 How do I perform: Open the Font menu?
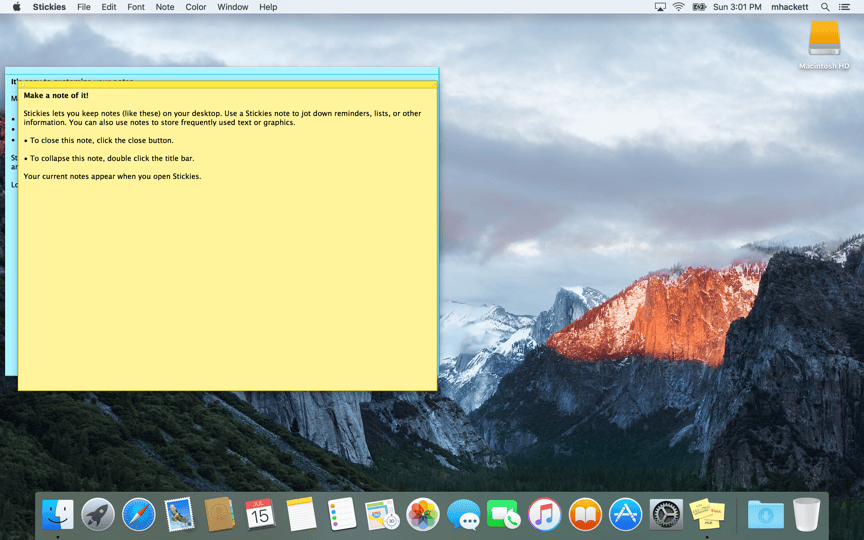(x=136, y=7)
